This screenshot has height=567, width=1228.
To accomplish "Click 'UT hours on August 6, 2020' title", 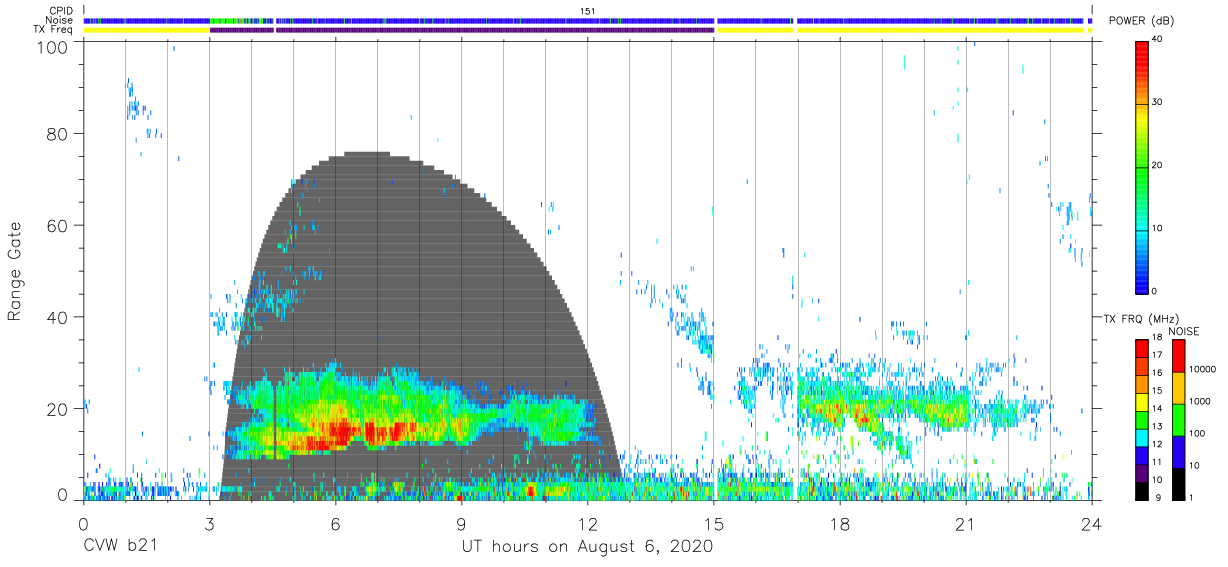I will [587, 547].
